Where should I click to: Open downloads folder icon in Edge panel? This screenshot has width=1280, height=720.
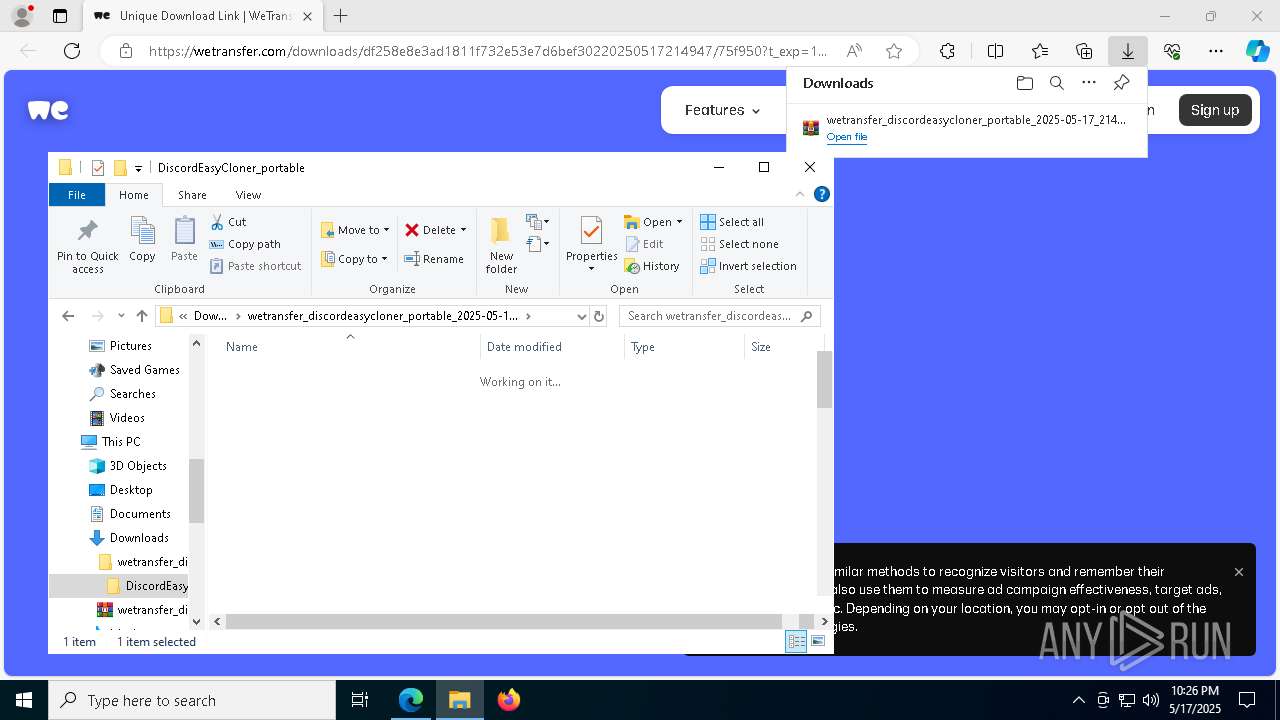click(1024, 83)
